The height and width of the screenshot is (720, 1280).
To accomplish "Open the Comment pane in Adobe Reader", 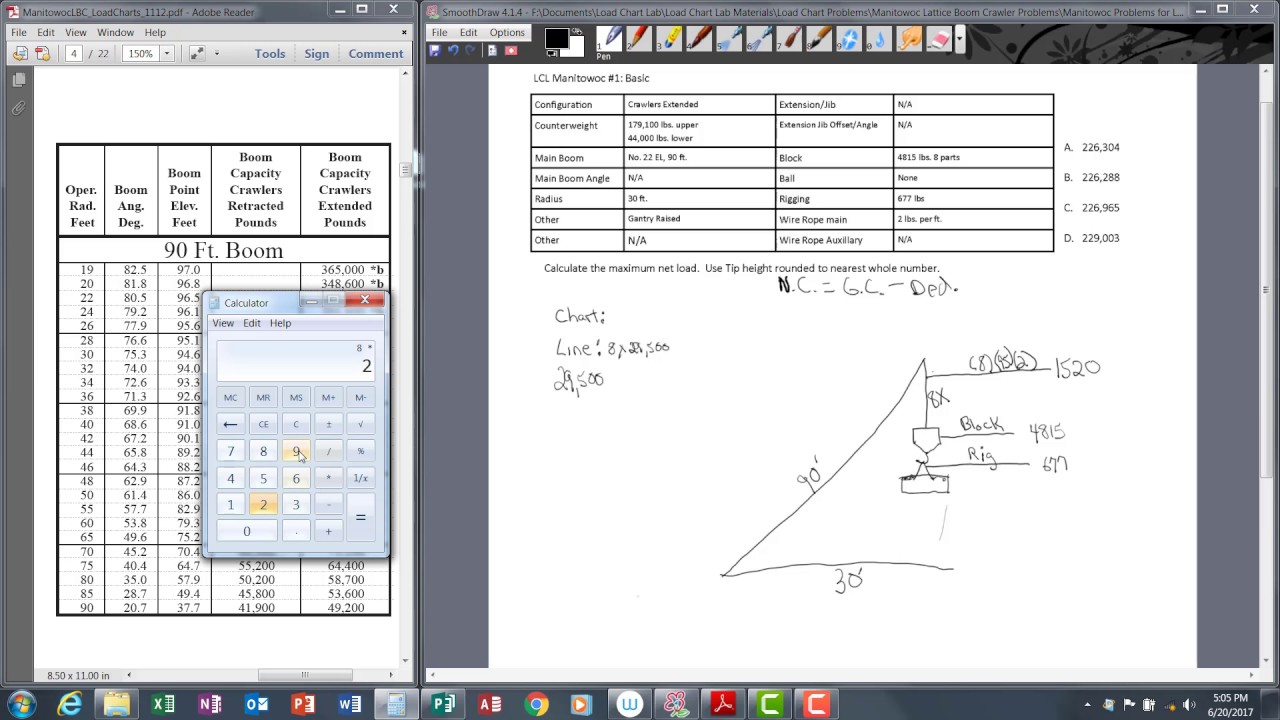I will (x=376, y=54).
